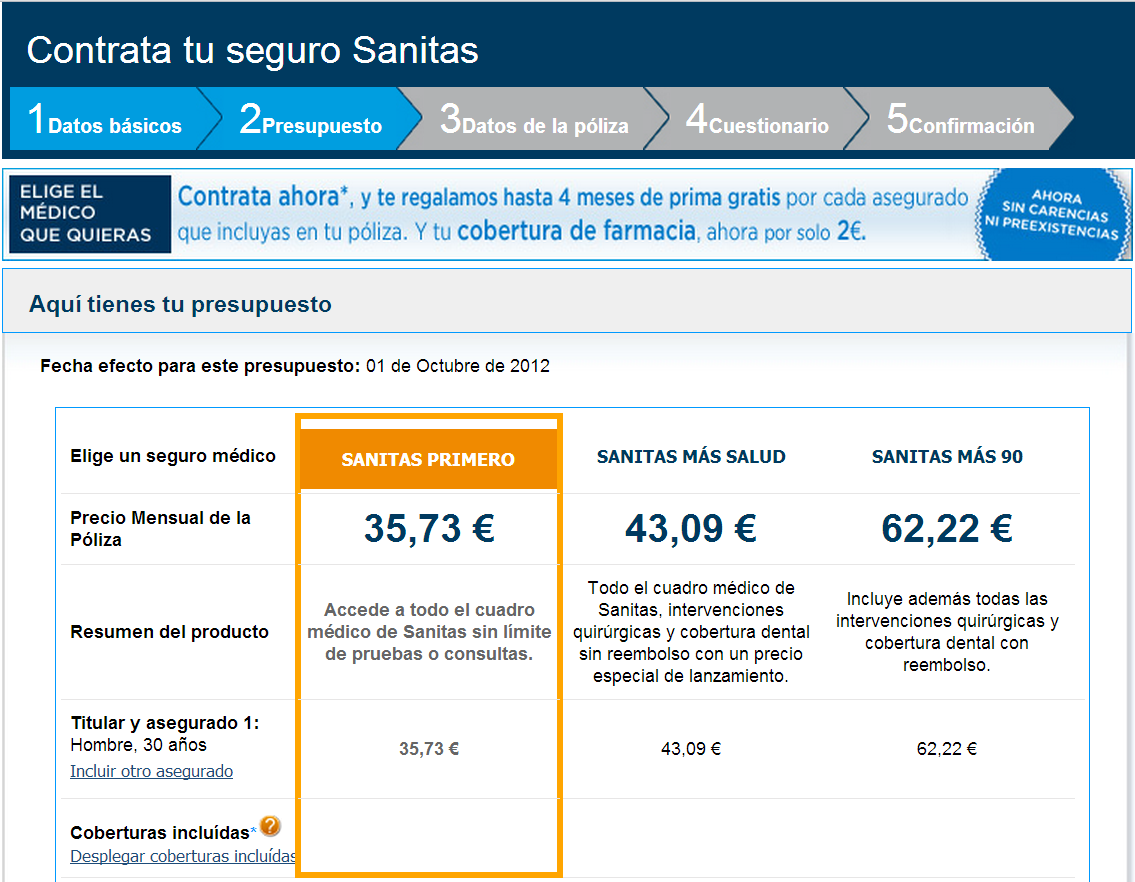Jump to step 4 Cuestionario

point(757,120)
